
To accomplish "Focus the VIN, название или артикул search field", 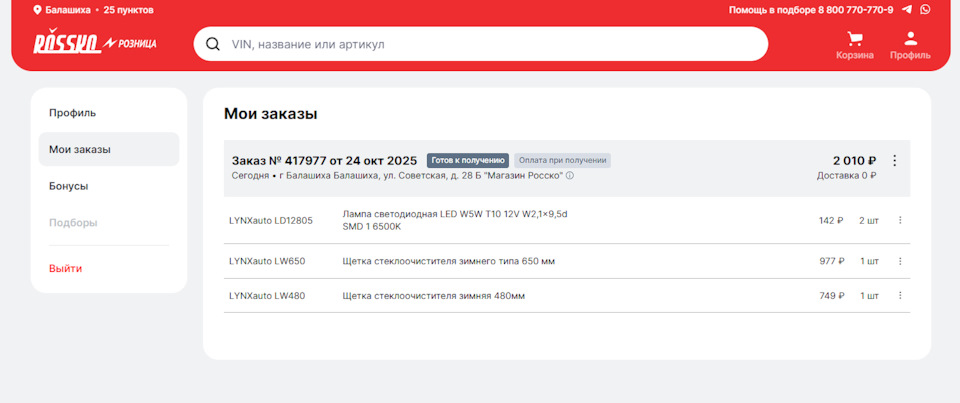I will [x=481, y=44].
